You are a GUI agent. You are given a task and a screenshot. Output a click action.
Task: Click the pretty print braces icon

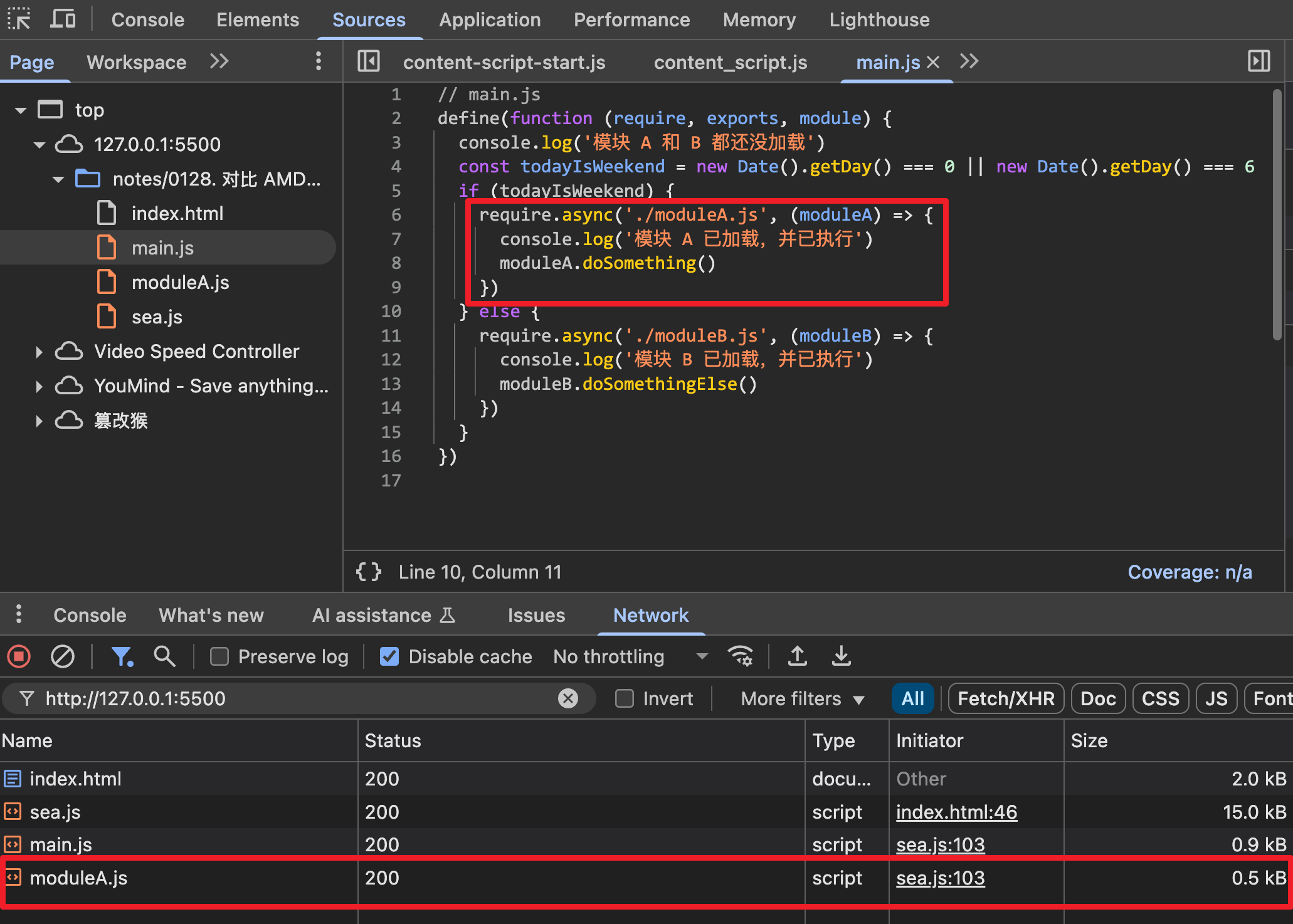369,572
